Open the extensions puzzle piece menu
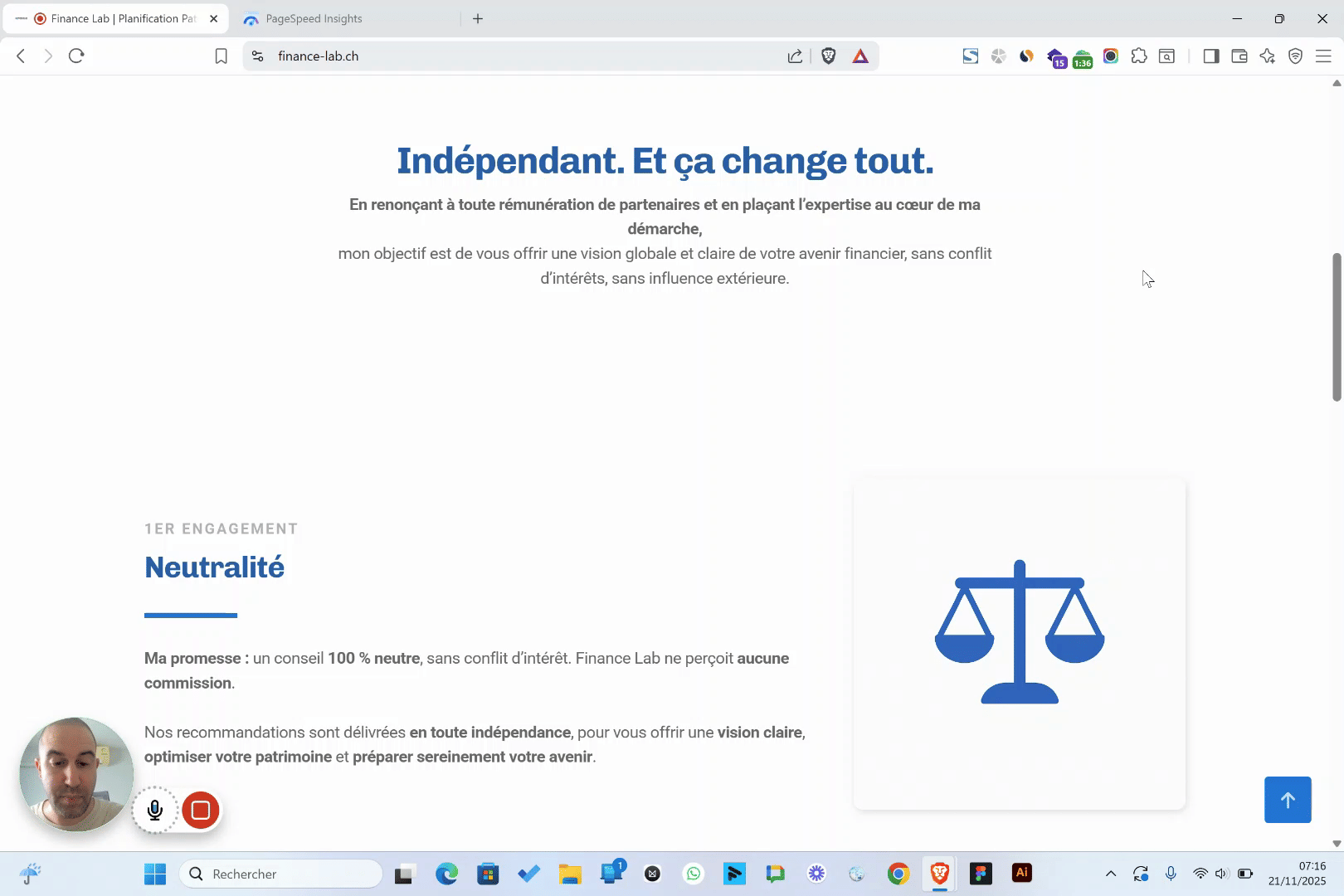Image resolution: width=1344 pixels, height=896 pixels. coord(1139,56)
